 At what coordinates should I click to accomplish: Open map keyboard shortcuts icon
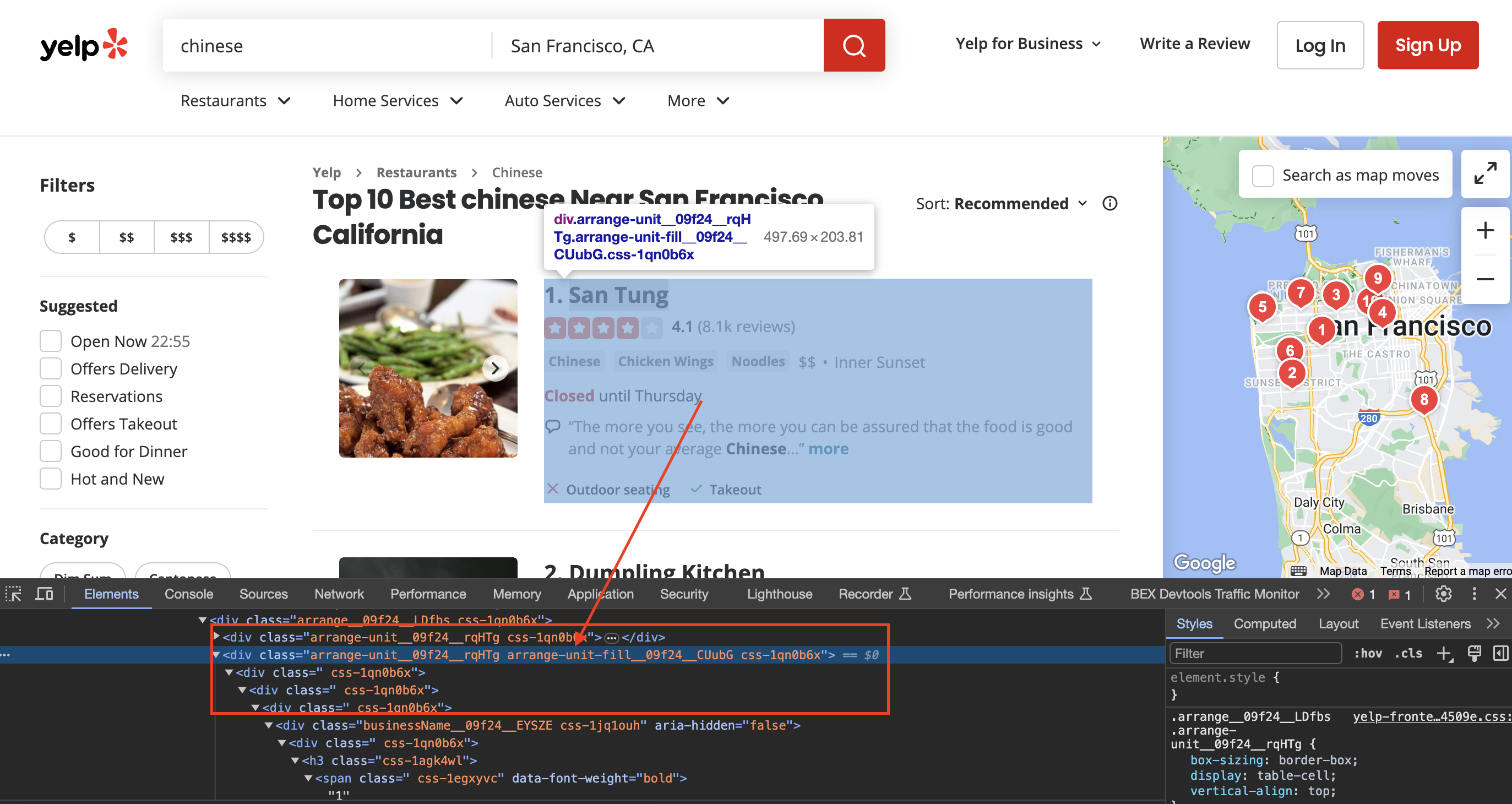(1298, 571)
